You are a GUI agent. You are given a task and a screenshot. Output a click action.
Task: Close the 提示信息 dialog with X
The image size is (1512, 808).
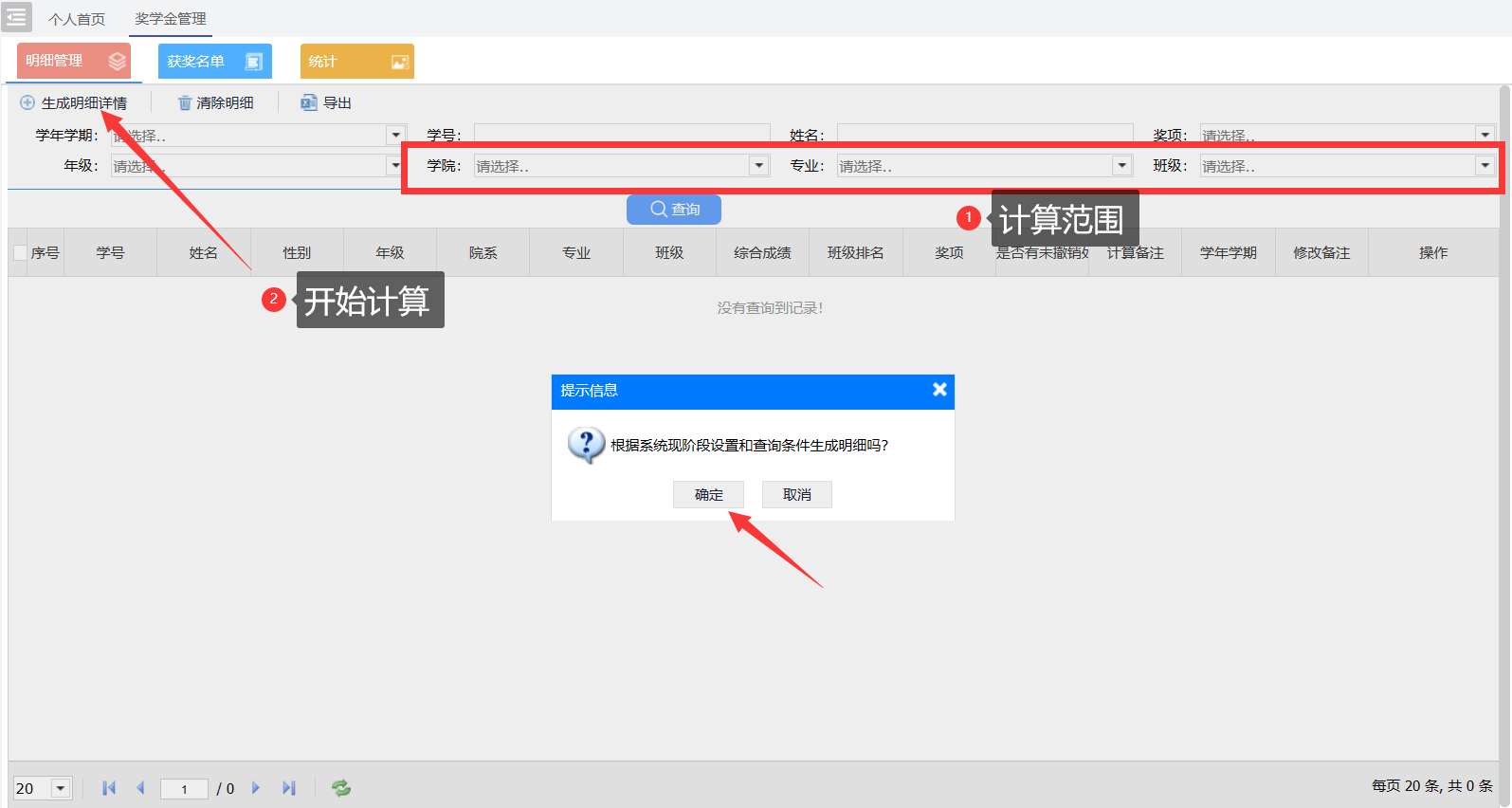coord(939,390)
